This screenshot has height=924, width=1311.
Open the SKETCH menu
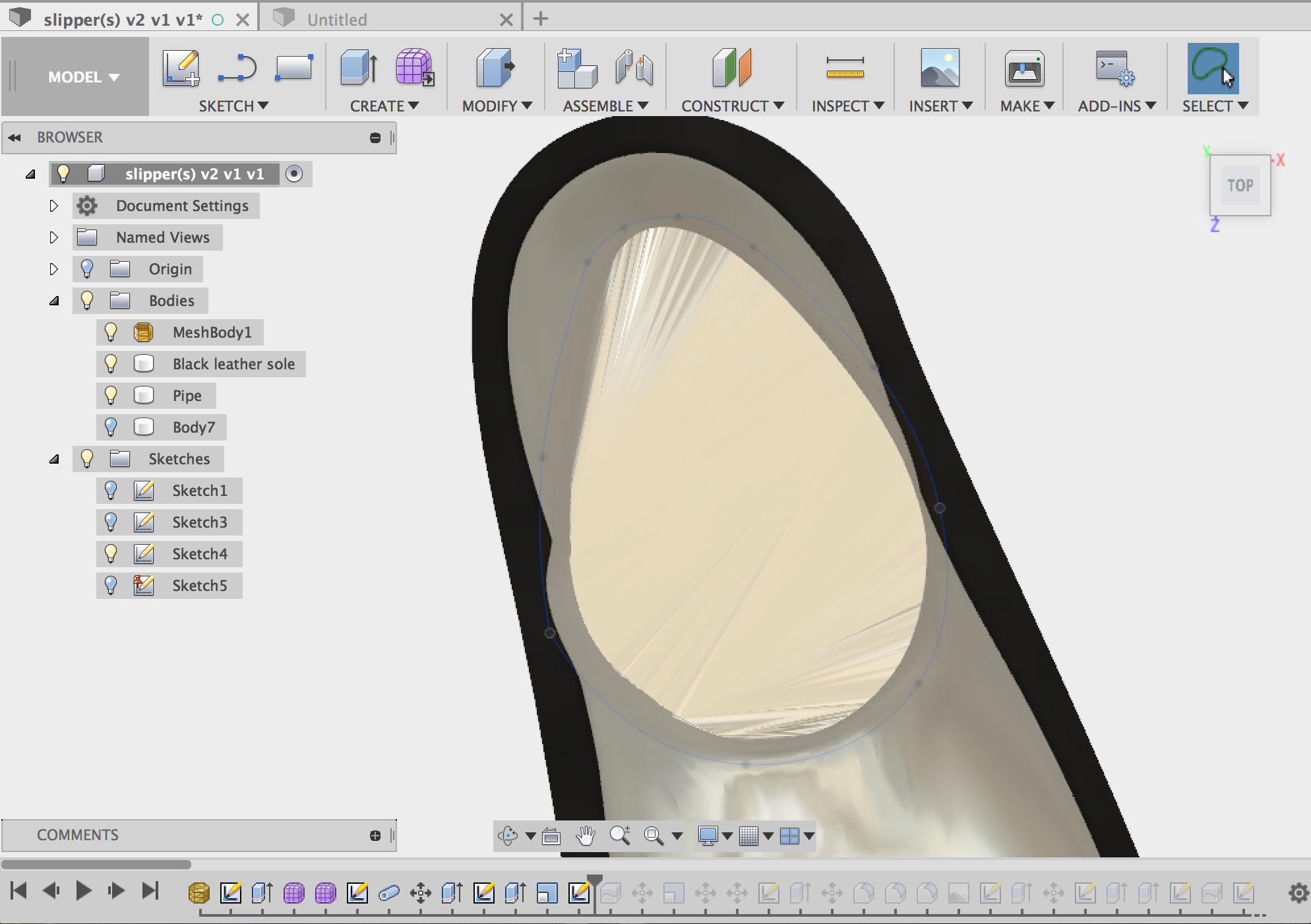pyautogui.click(x=233, y=106)
